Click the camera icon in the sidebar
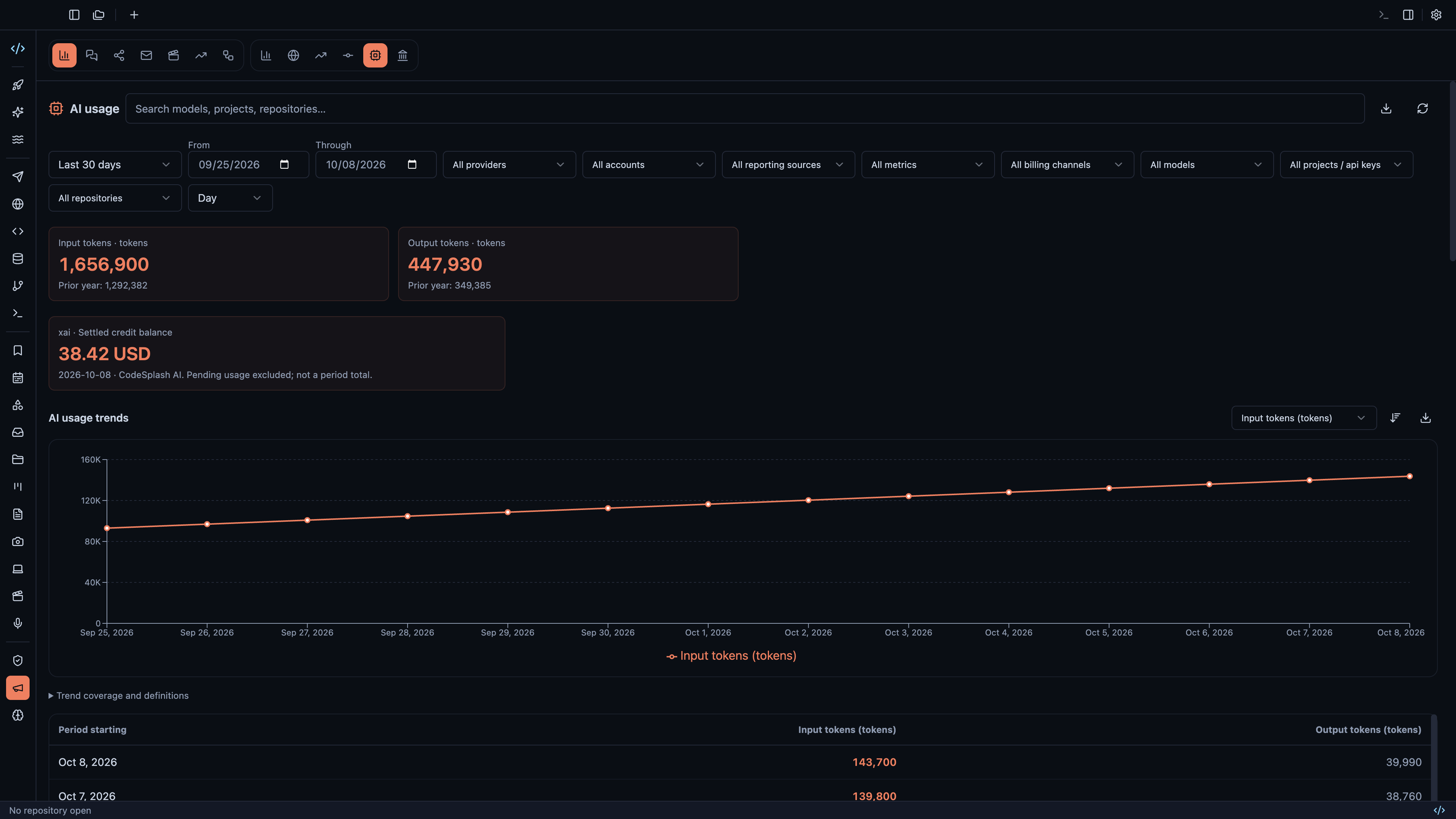 point(17,541)
